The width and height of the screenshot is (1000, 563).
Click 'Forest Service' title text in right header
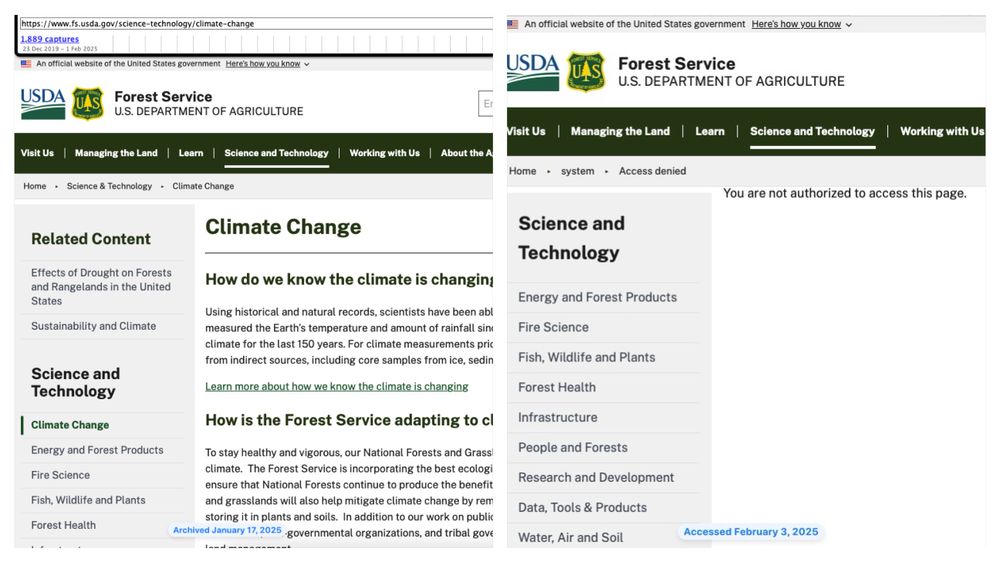point(677,64)
